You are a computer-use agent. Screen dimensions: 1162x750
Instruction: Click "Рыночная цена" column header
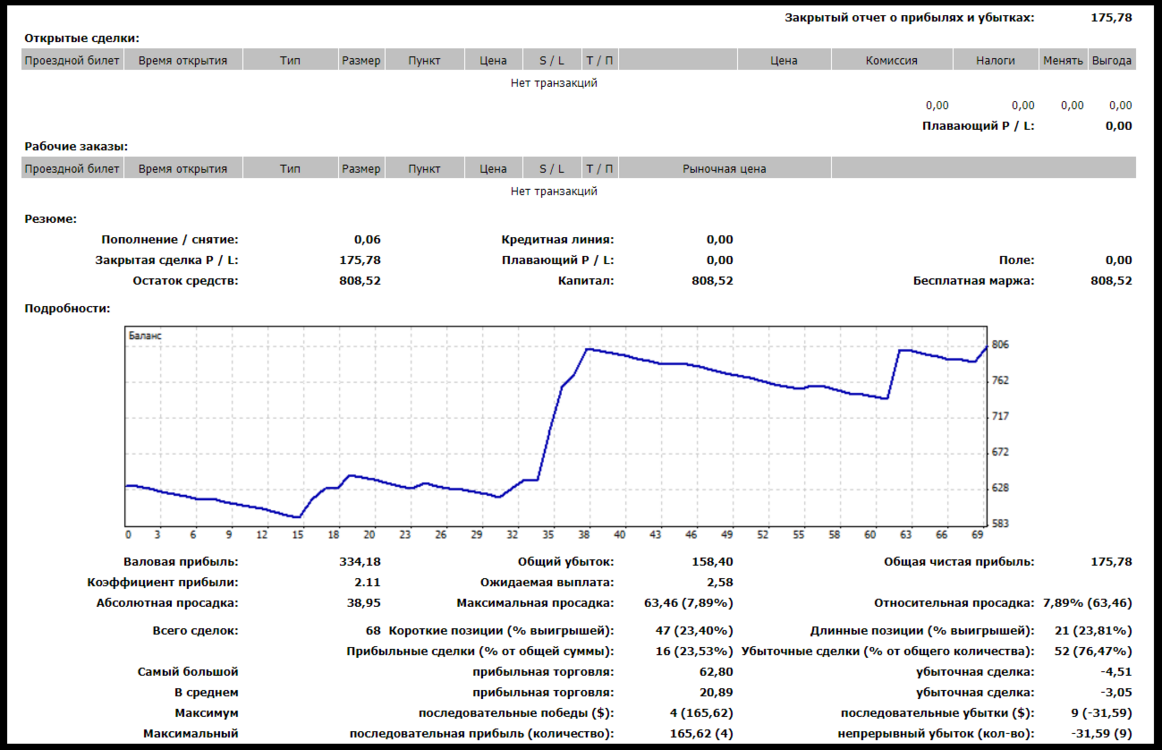[724, 169]
